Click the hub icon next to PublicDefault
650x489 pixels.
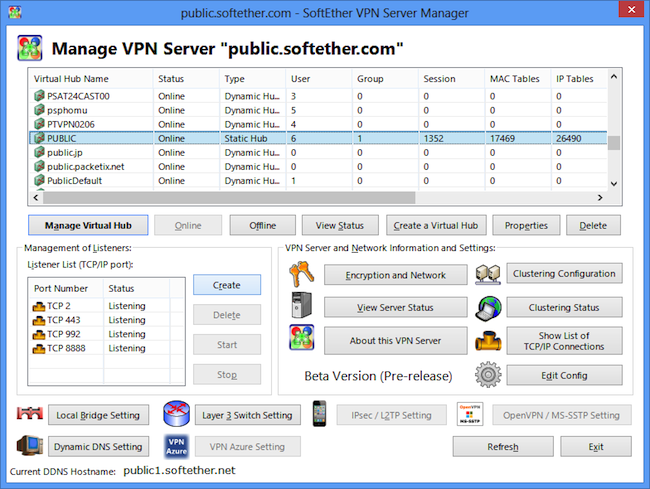coord(39,180)
